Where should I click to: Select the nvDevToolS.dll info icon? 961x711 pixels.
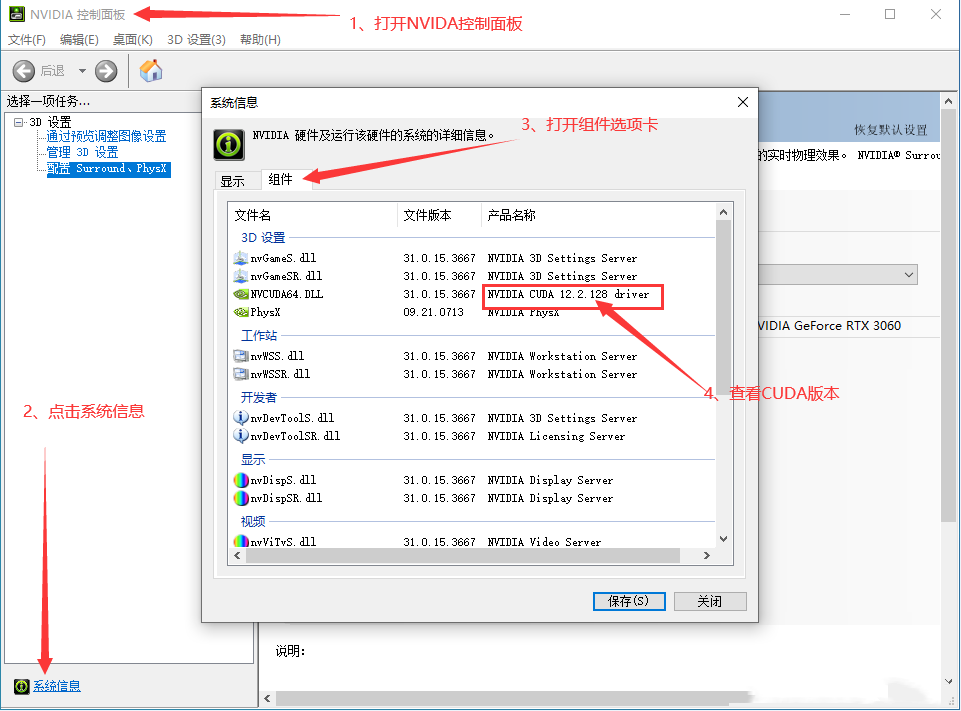(x=240, y=417)
